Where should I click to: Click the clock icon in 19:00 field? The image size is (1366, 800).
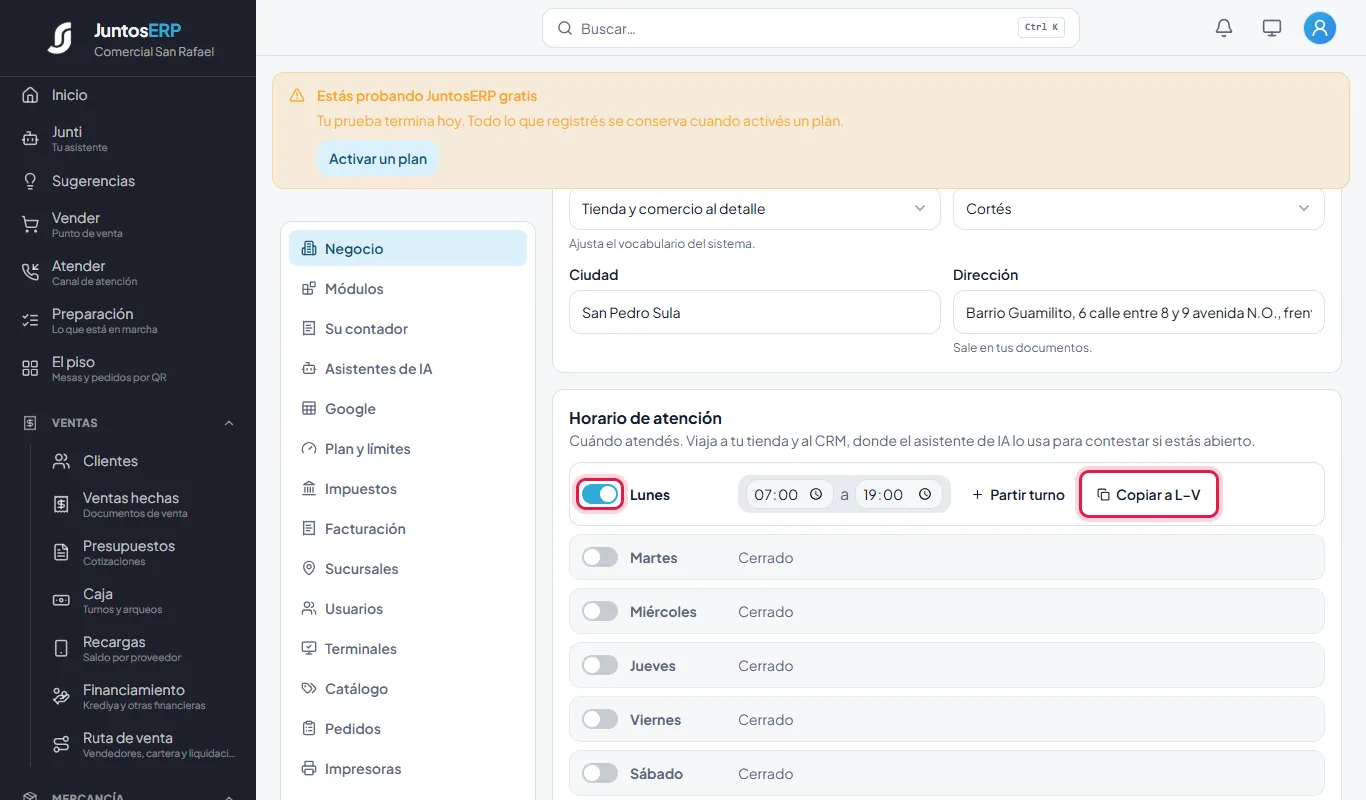pyautogui.click(x=925, y=494)
